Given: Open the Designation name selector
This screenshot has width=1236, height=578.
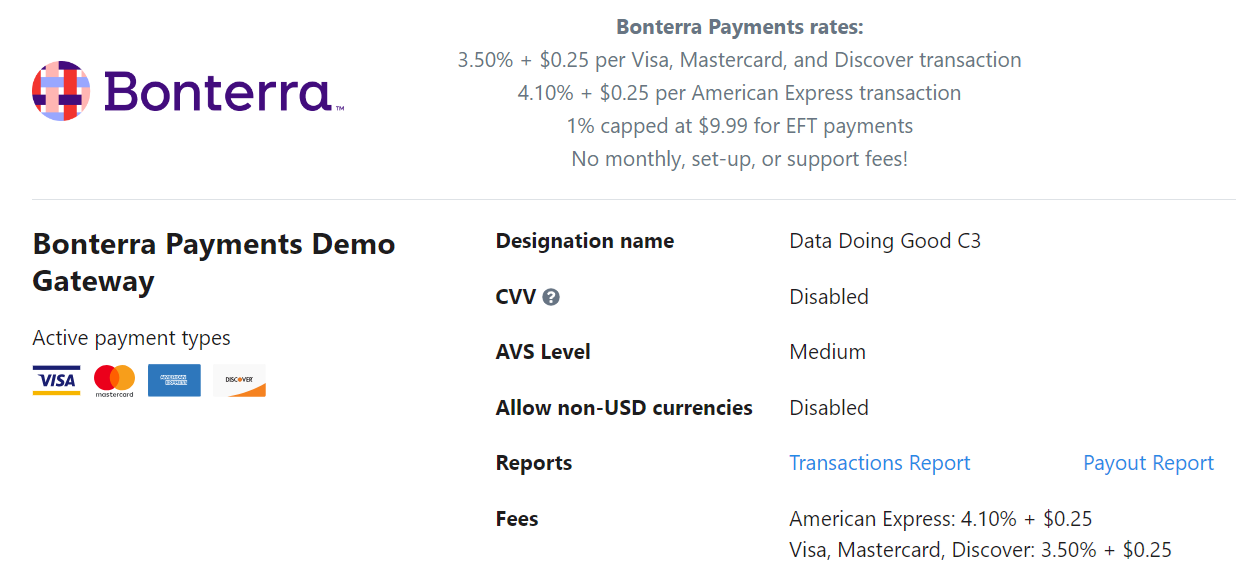Looking at the screenshot, I should click(884, 241).
